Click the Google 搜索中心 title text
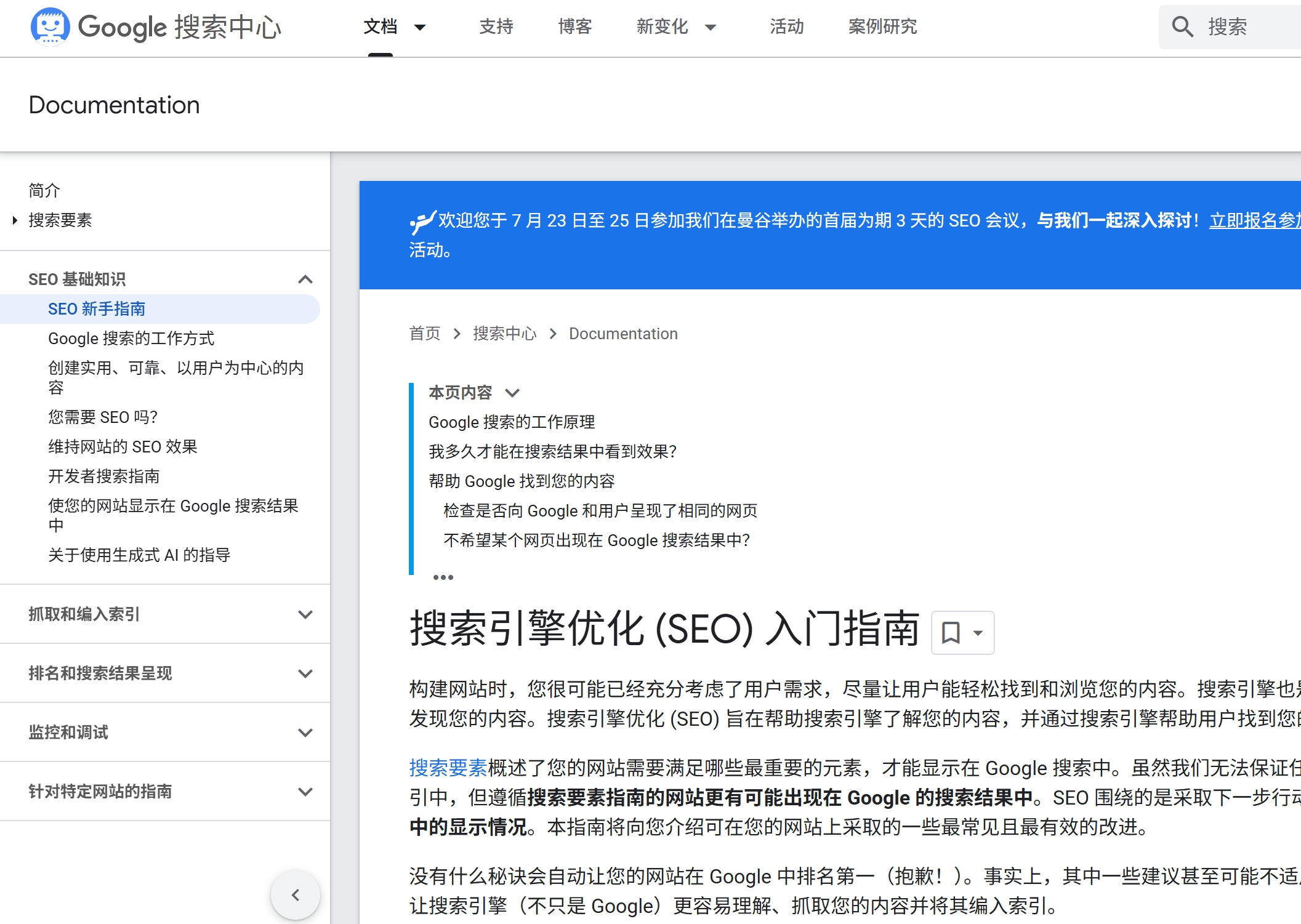 (x=180, y=26)
